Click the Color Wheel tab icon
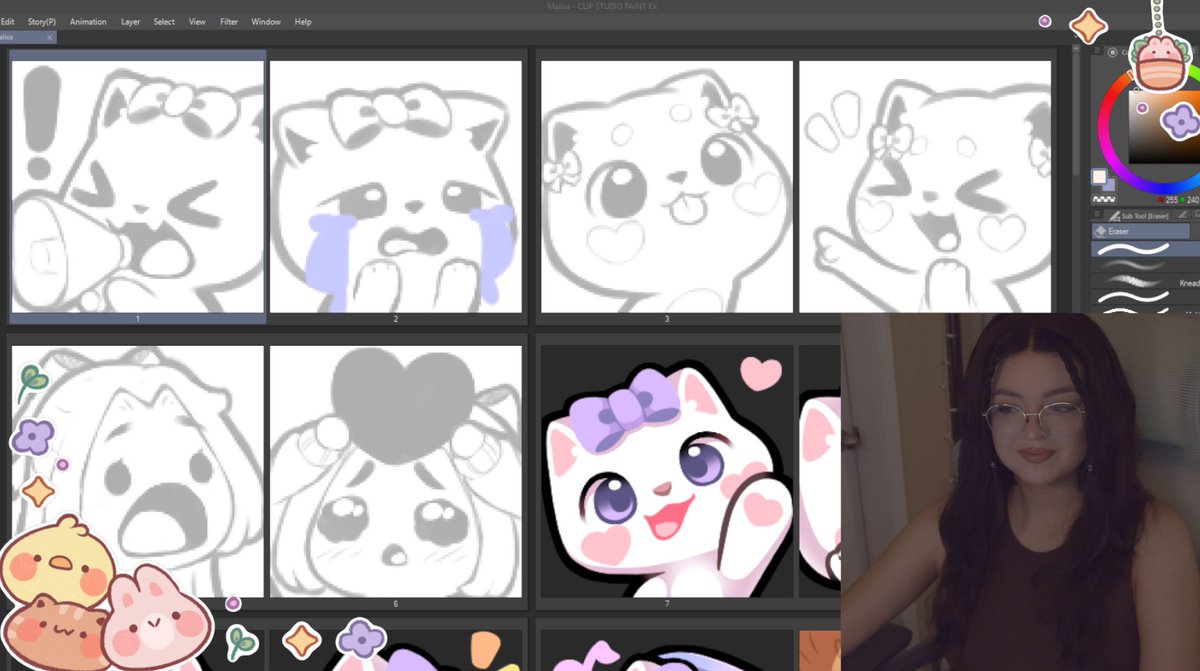 point(1112,52)
